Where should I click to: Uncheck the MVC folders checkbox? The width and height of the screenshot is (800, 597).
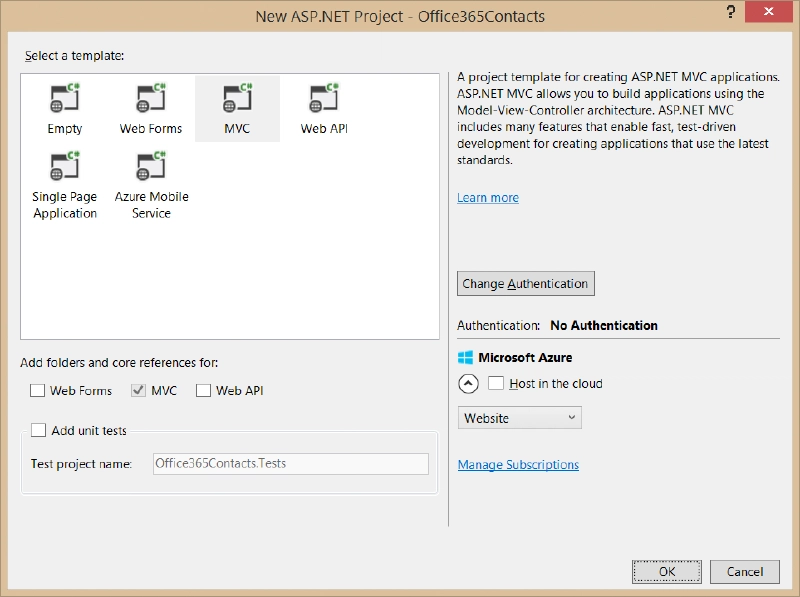[x=138, y=390]
